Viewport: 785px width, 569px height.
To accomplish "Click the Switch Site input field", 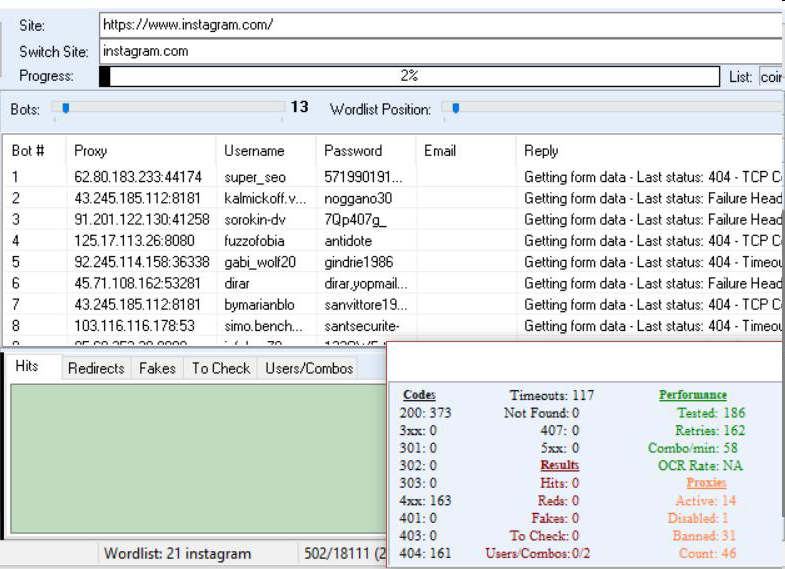I will coord(442,52).
